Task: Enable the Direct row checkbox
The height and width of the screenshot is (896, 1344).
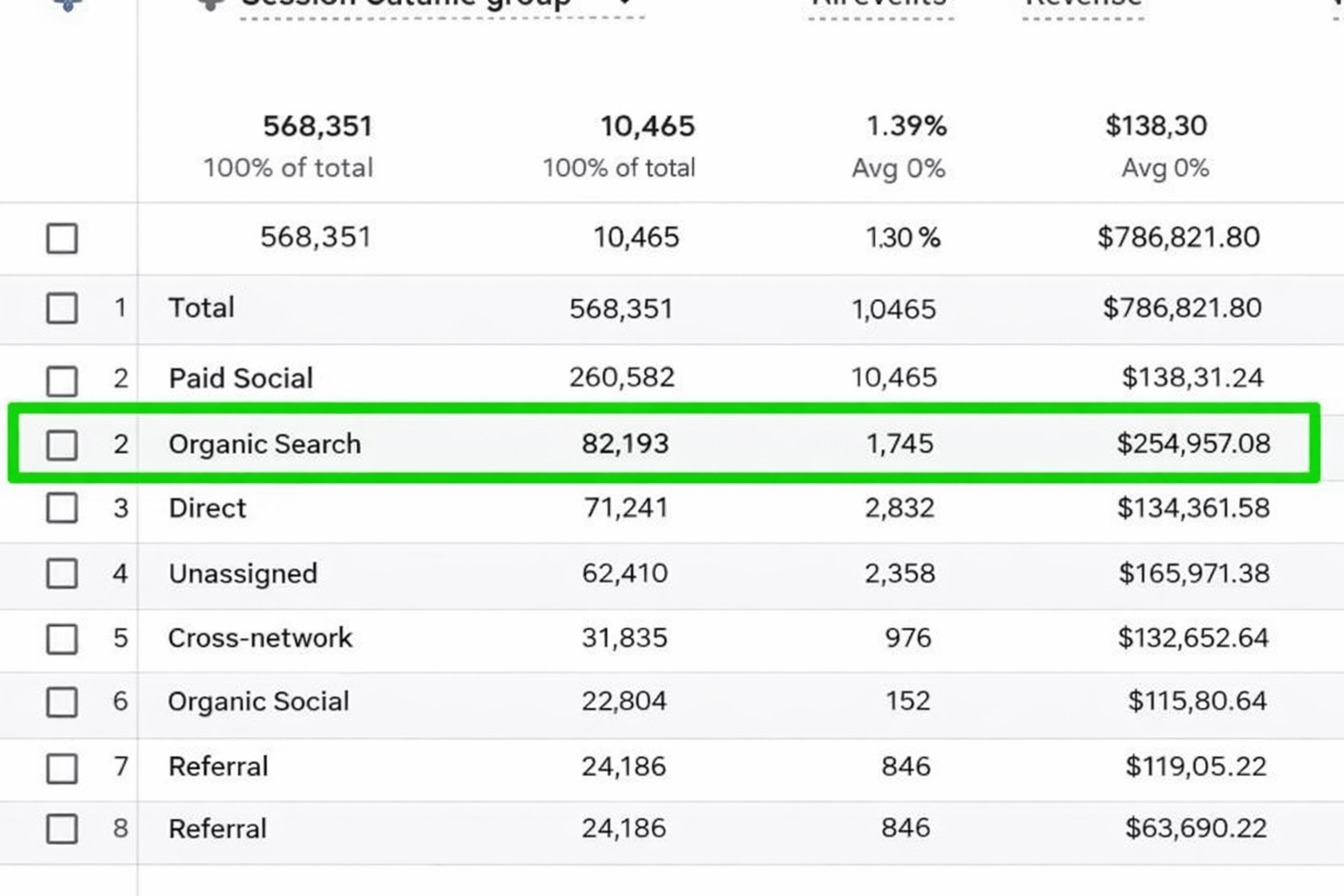Action: point(62,508)
